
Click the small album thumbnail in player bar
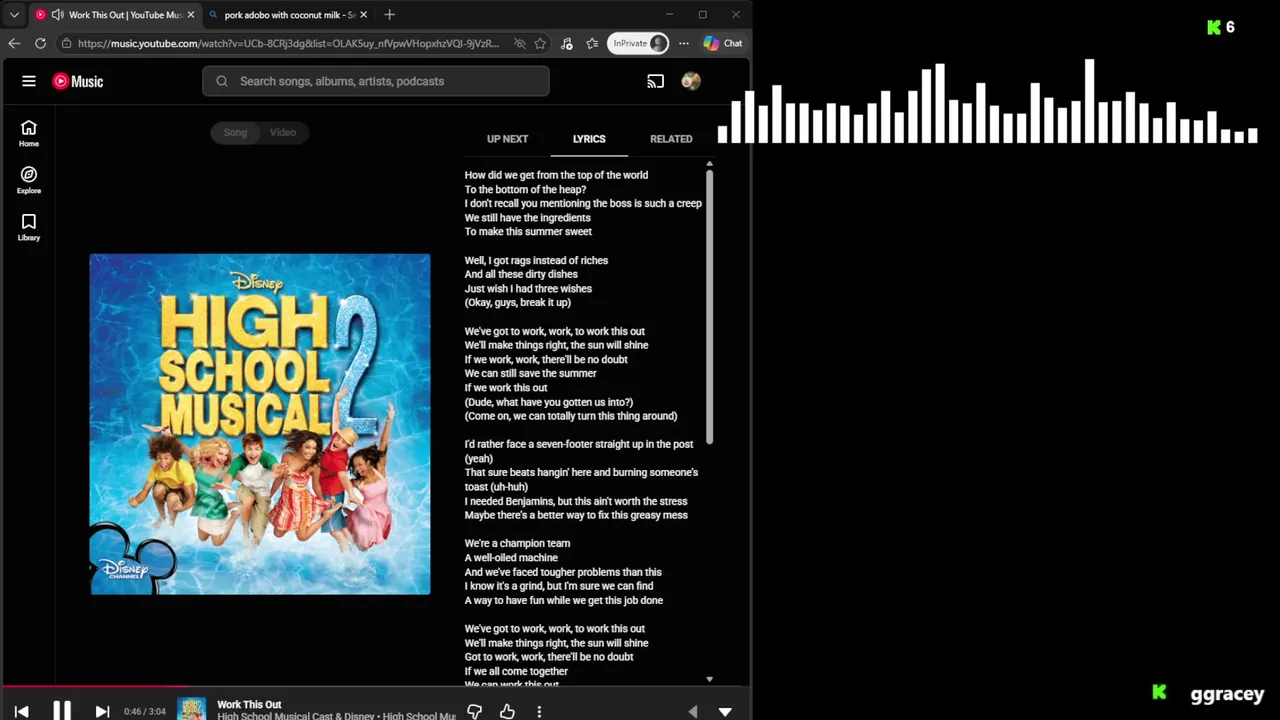click(191, 709)
